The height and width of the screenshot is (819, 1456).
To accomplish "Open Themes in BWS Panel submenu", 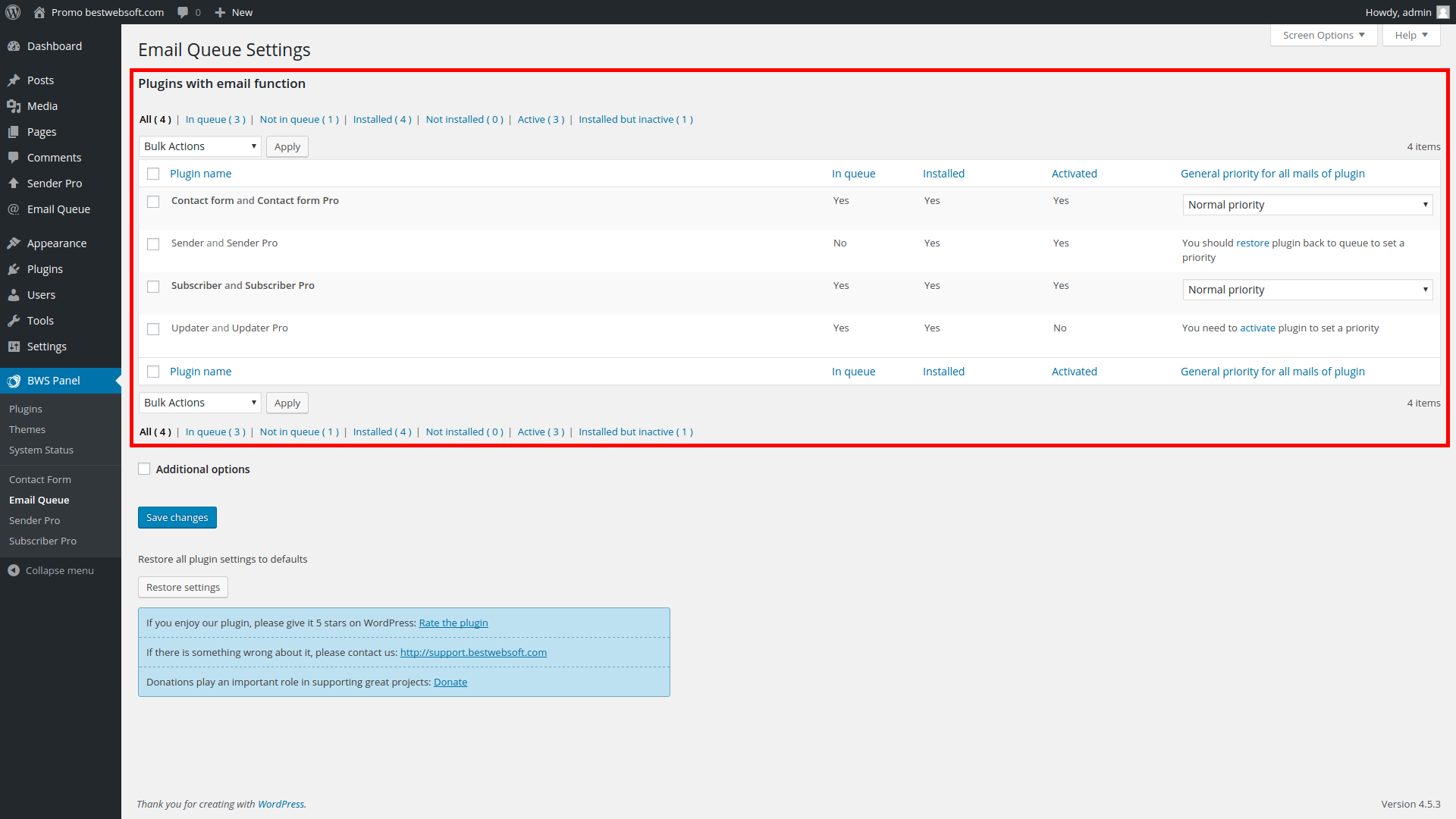I will 27,429.
